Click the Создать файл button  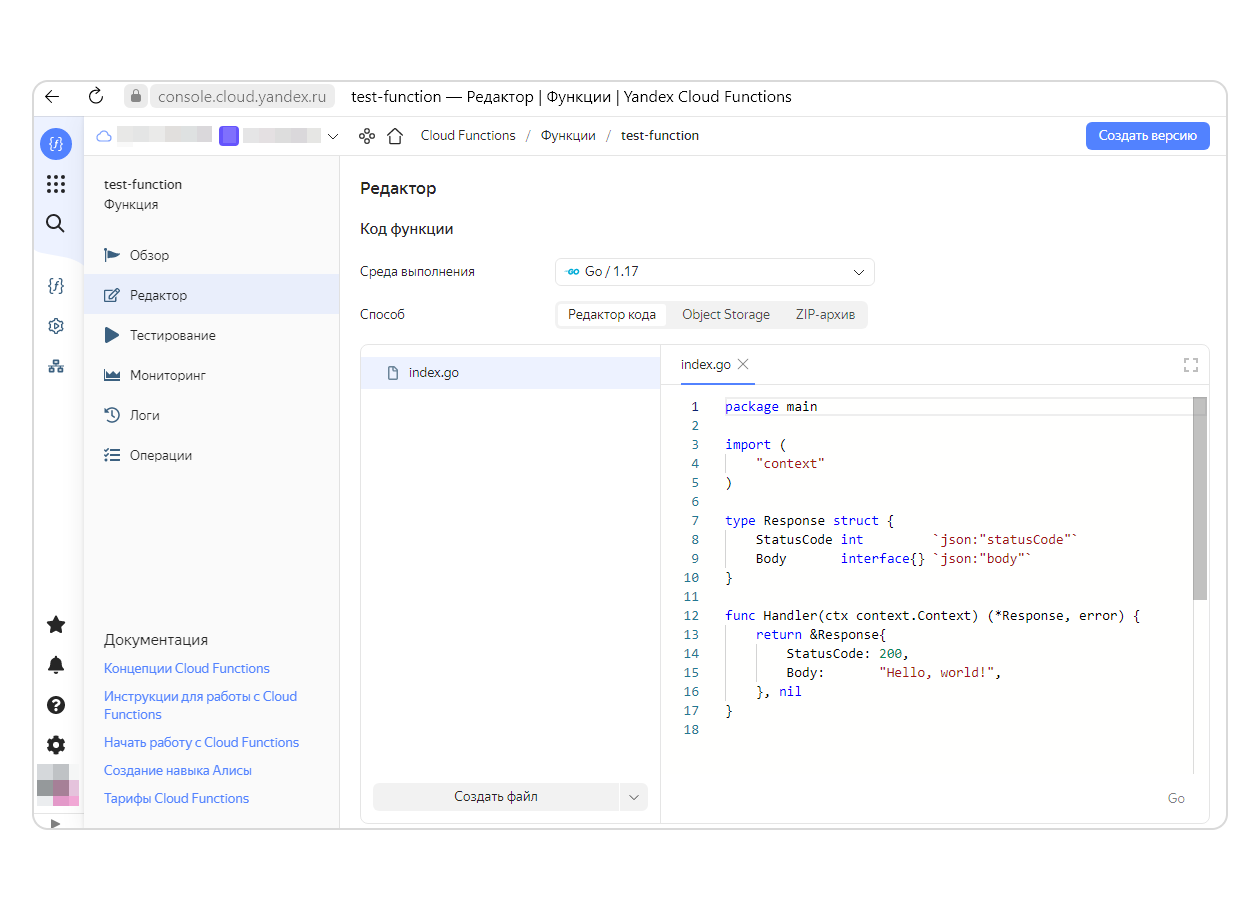click(x=496, y=797)
